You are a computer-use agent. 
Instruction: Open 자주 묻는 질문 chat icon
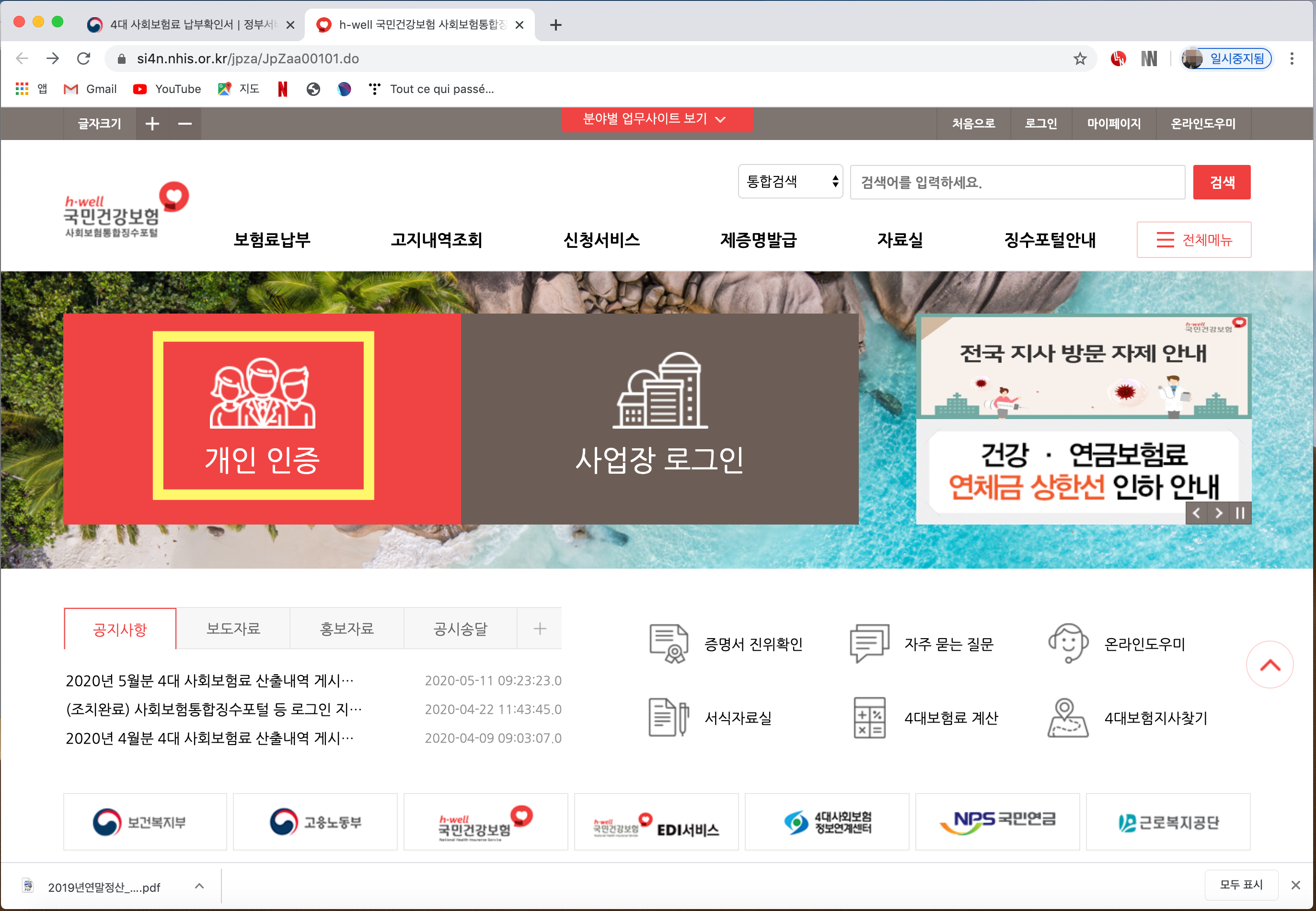pyautogui.click(x=869, y=643)
